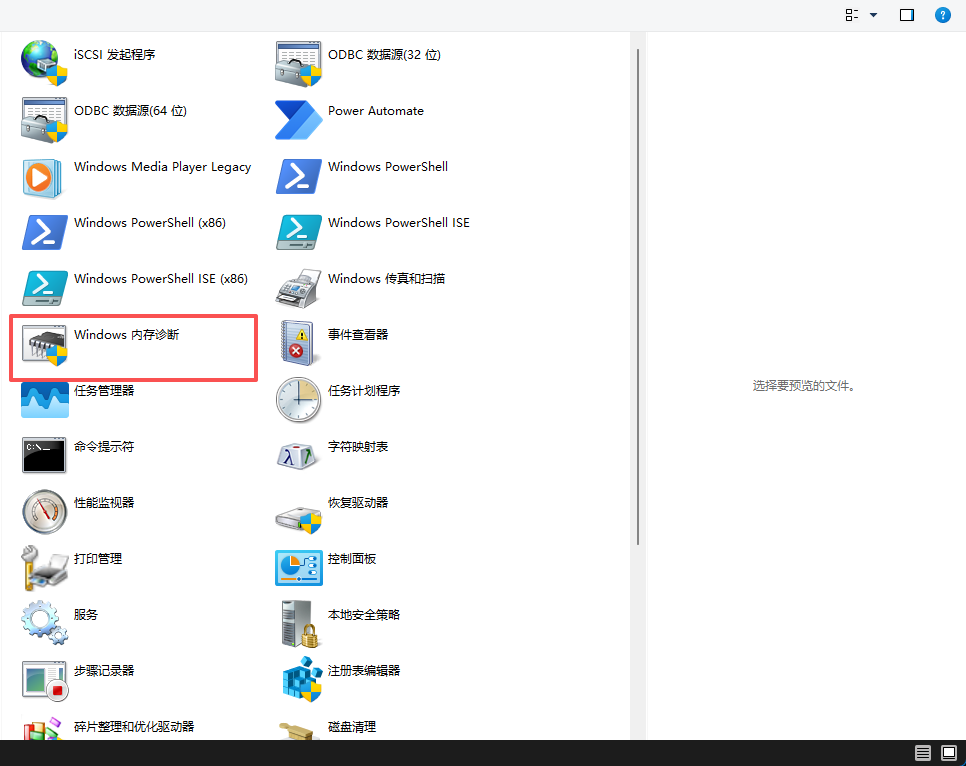Switch to details view in status bar

point(922,753)
